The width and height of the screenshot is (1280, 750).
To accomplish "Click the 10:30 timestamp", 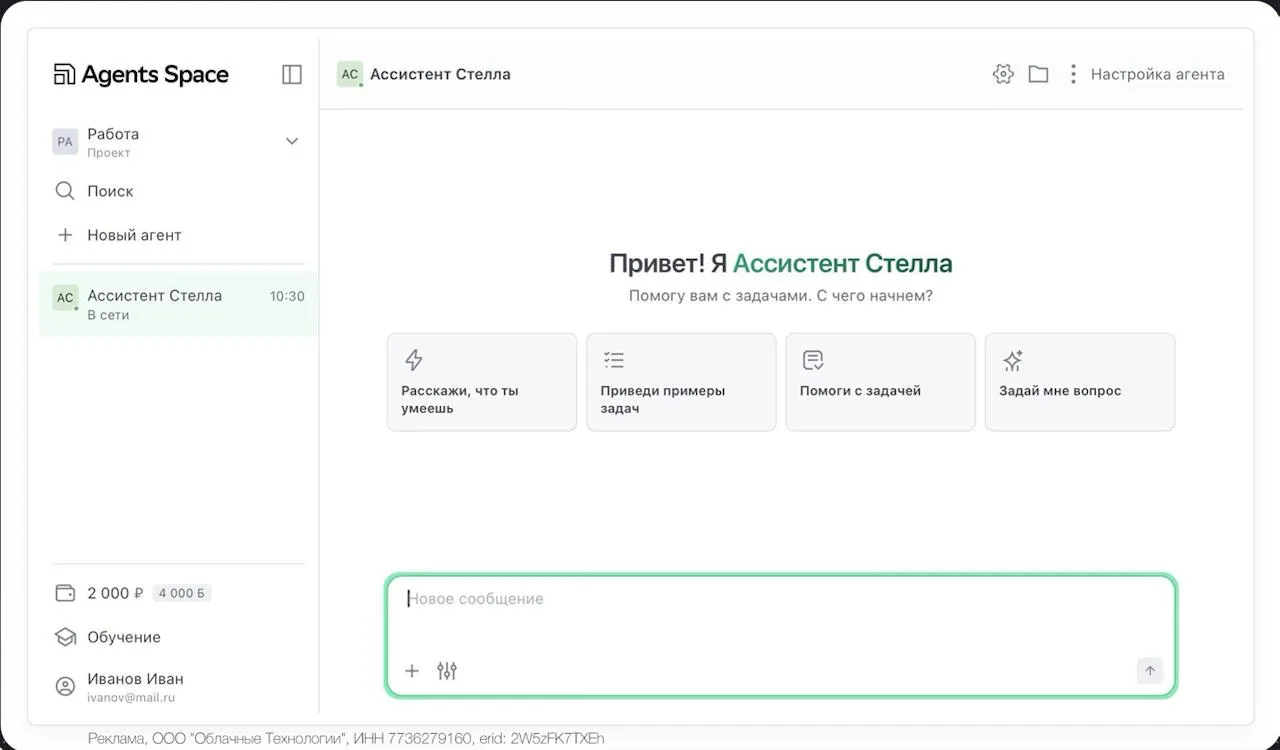I will (287, 296).
